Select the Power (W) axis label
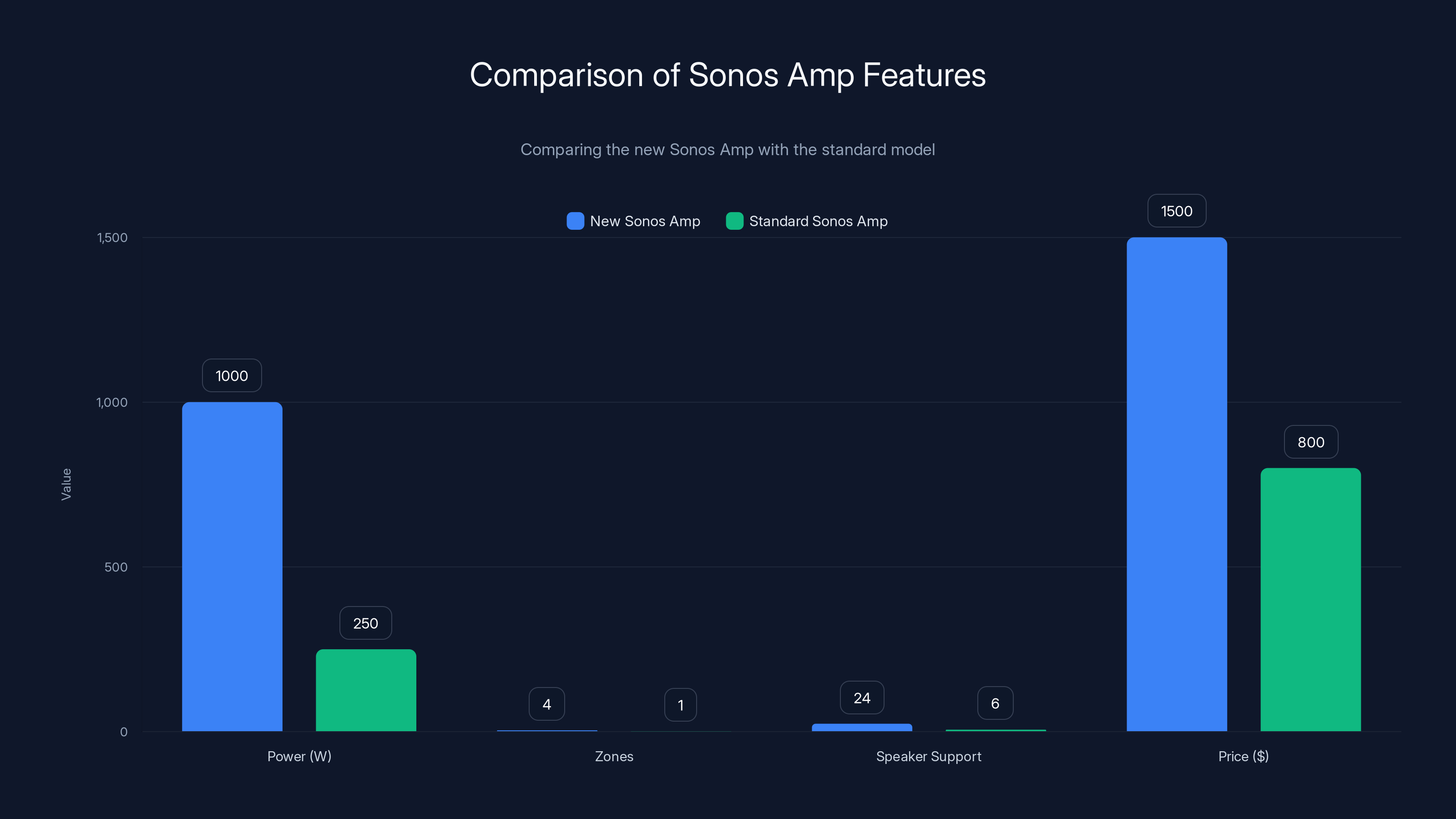1456x819 pixels. coord(299,756)
